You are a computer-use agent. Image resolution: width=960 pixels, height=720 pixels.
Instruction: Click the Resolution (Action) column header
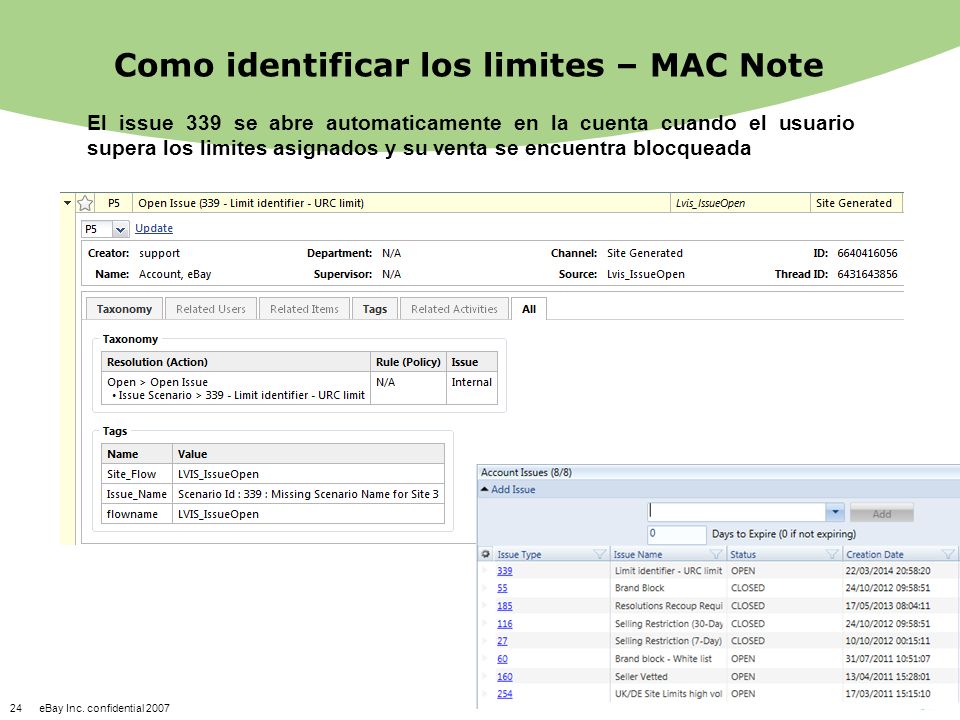click(x=236, y=362)
